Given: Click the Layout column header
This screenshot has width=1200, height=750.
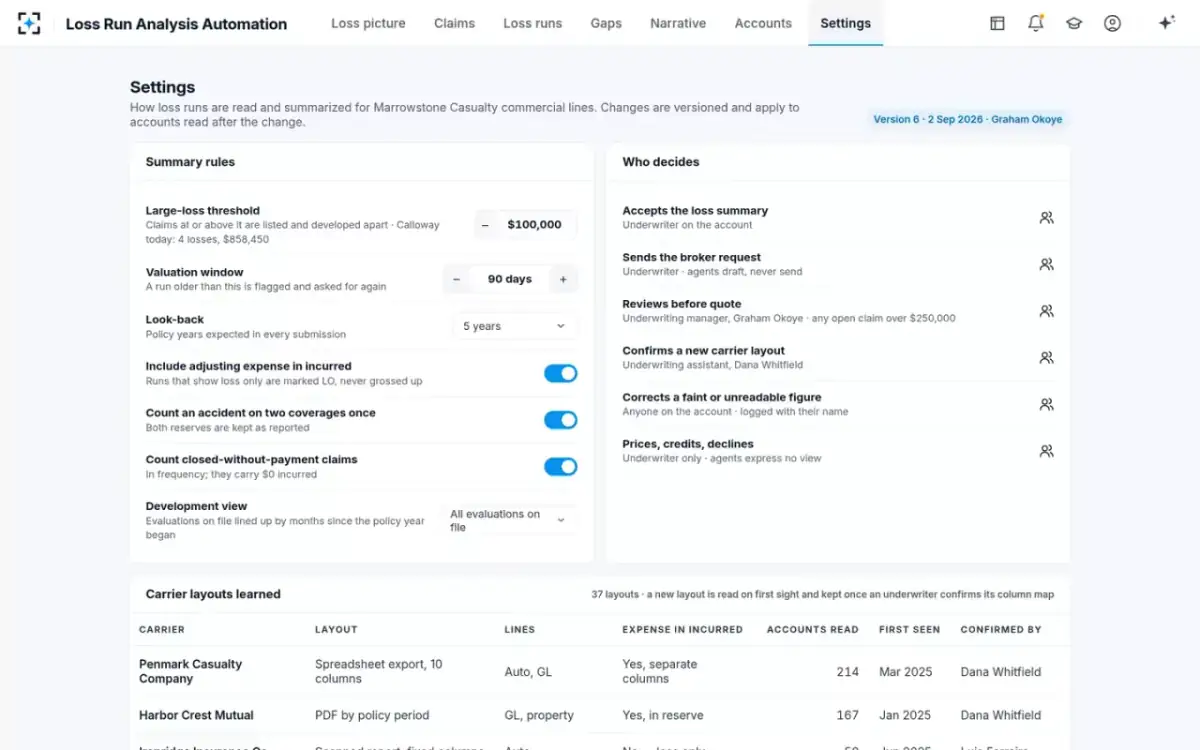Looking at the screenshot, I should (336, 630).
